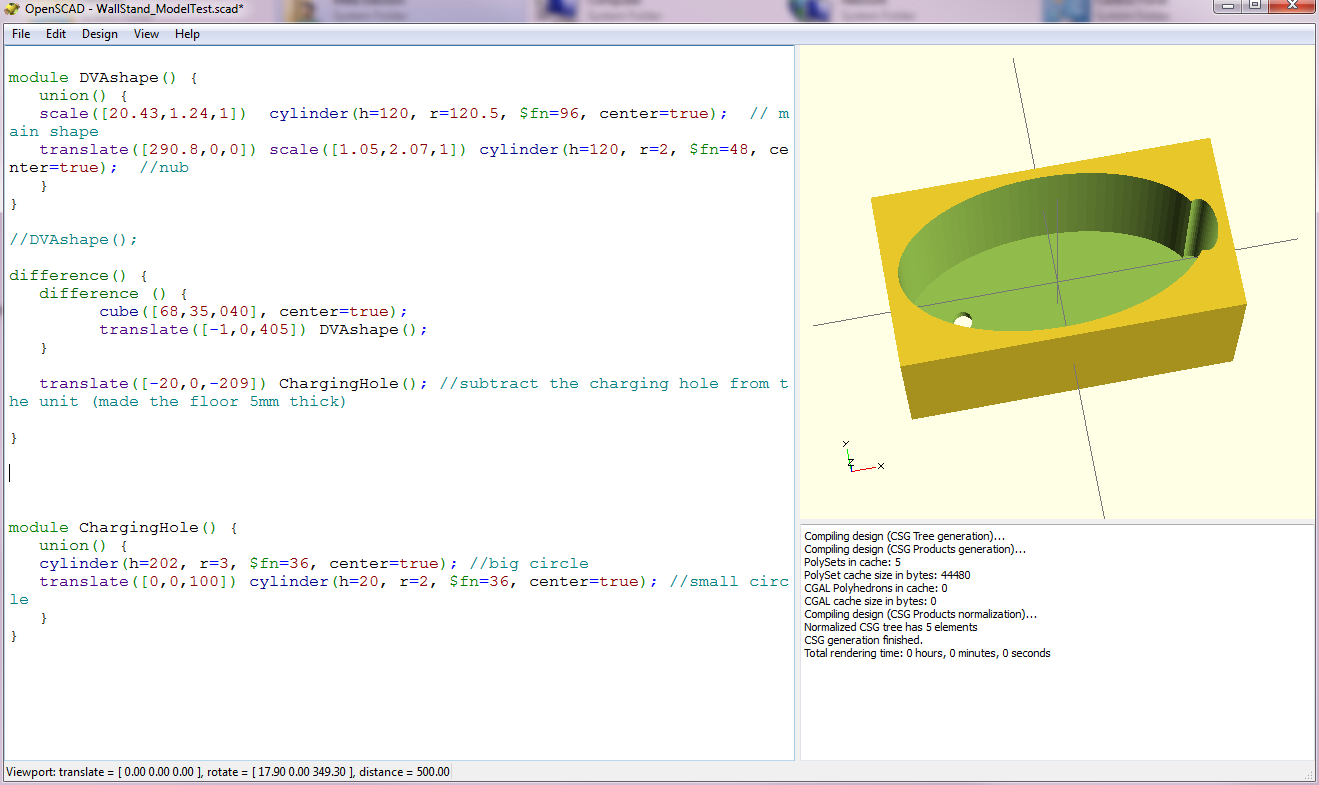Click the empty editor line with text cursor
The width and height of the screenshot is (1319, 785).
pos(398,473)
